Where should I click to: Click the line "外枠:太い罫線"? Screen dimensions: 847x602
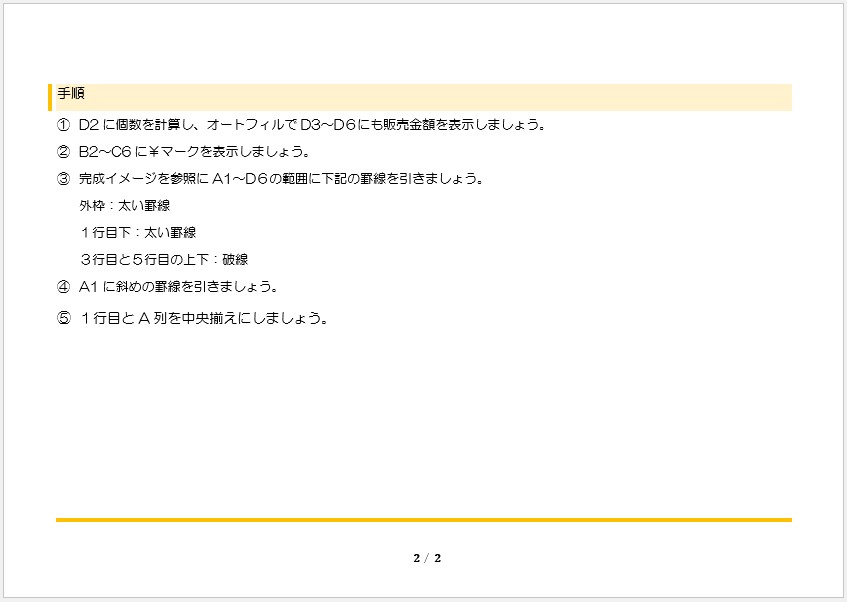(x=124, y=206)
